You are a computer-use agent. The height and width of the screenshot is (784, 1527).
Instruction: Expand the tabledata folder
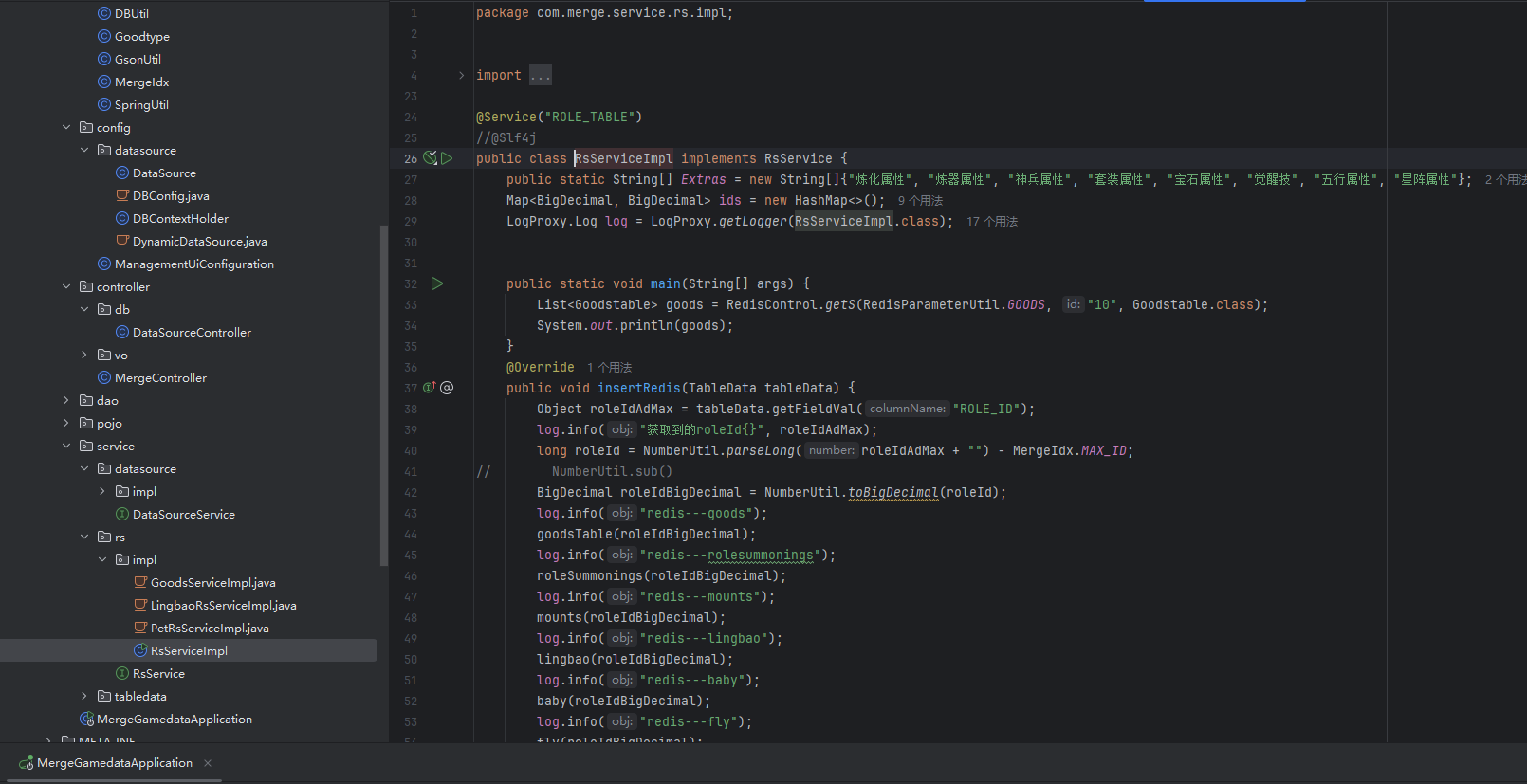pos(84,696)
